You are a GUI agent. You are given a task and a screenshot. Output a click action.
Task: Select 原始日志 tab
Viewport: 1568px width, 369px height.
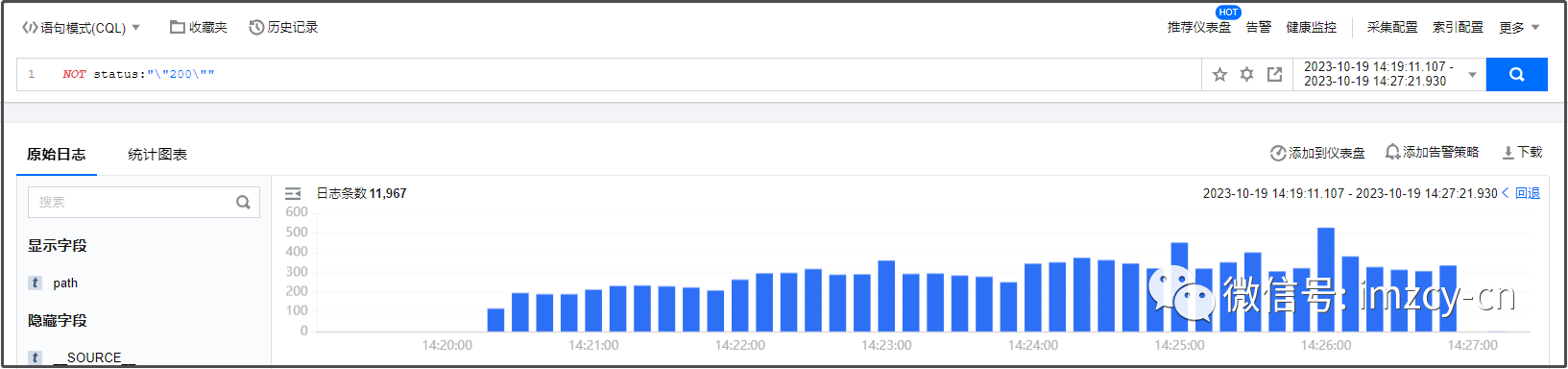click(x=57, y=155)
